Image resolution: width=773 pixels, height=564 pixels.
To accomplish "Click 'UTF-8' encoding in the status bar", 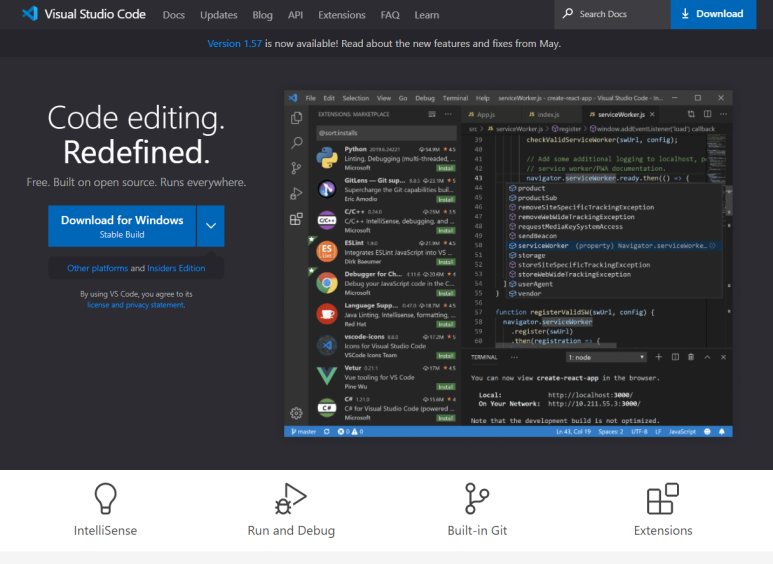I will coord(639,431).
